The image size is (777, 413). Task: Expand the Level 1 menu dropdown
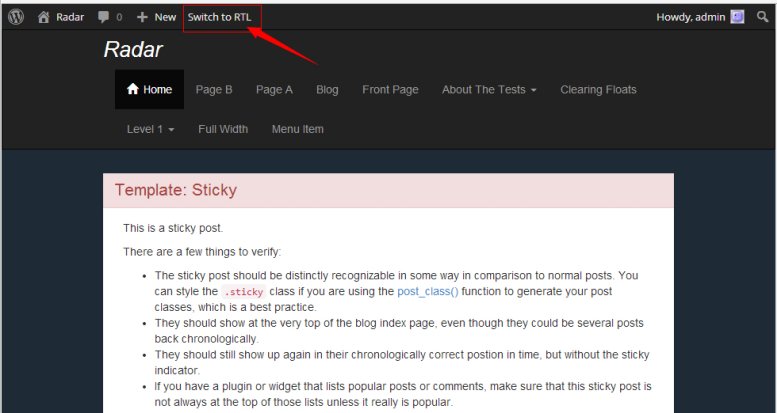tap(150, 129)
